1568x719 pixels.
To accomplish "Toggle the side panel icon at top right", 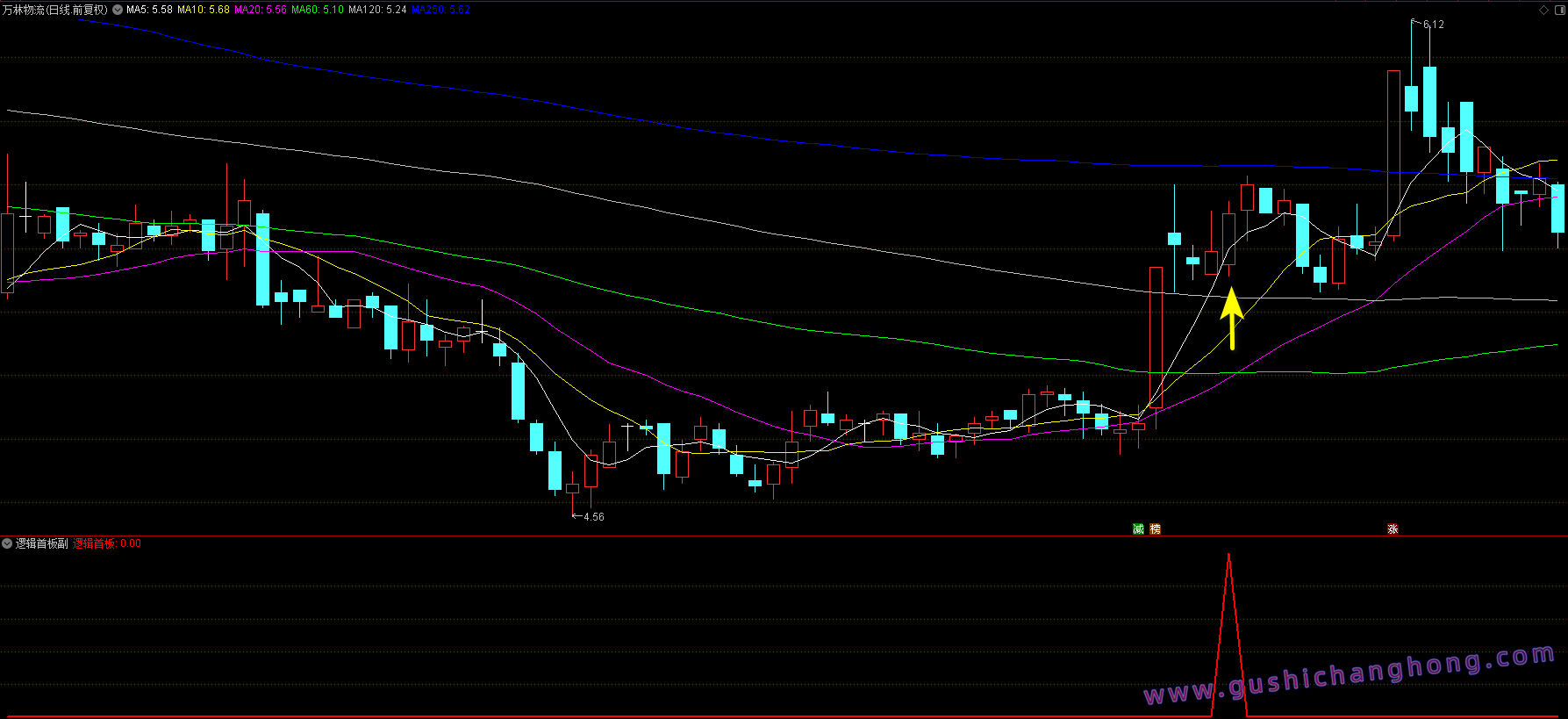I will (1558, 10).
